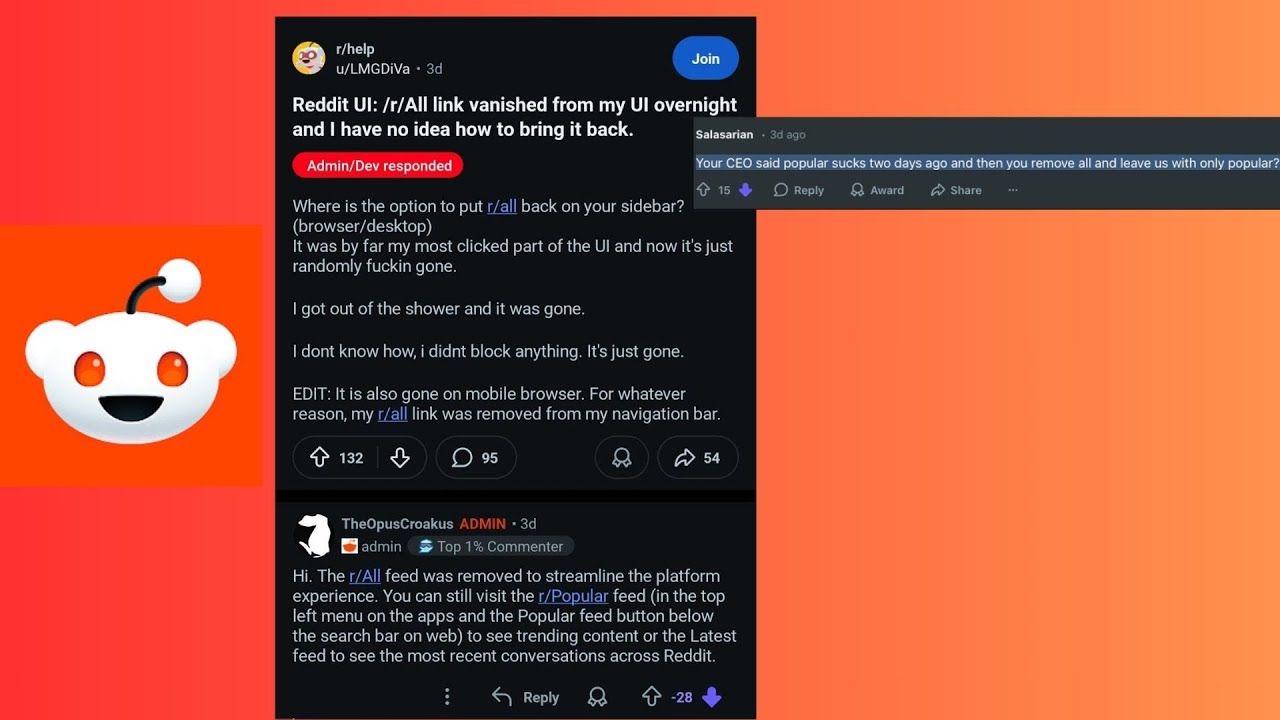This screenshot has width=1280, height=720.
Task: Open the Top 1% Commenter badge
Action: (491, 546)
